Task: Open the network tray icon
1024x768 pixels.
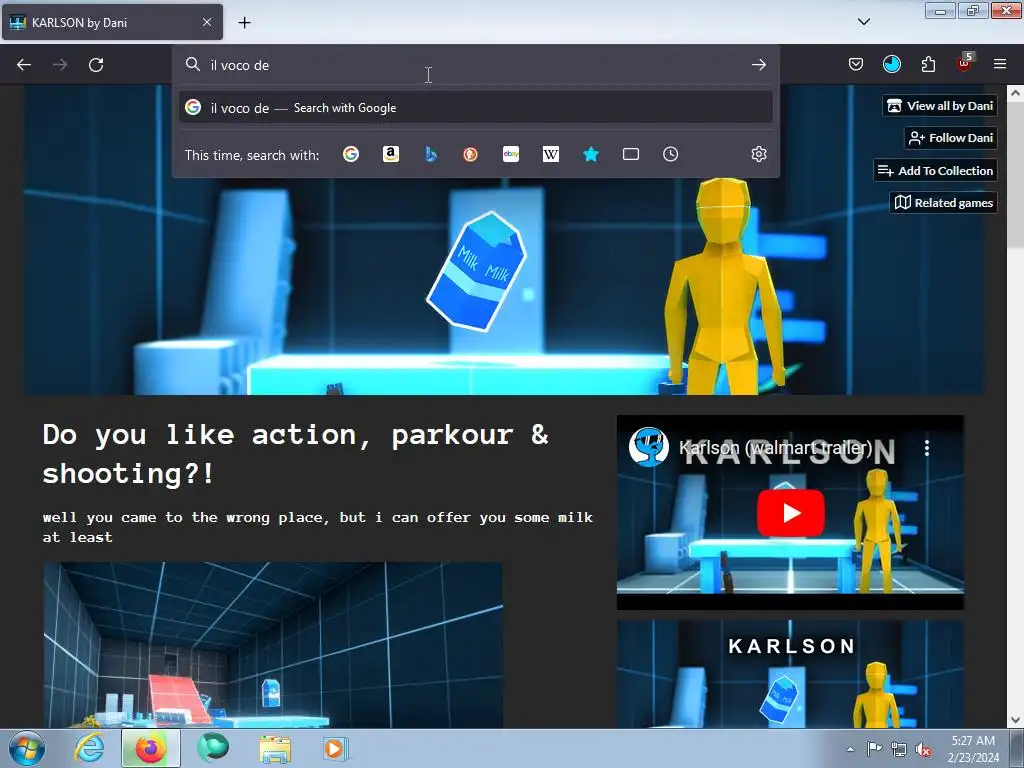Action: click(899, 749)
